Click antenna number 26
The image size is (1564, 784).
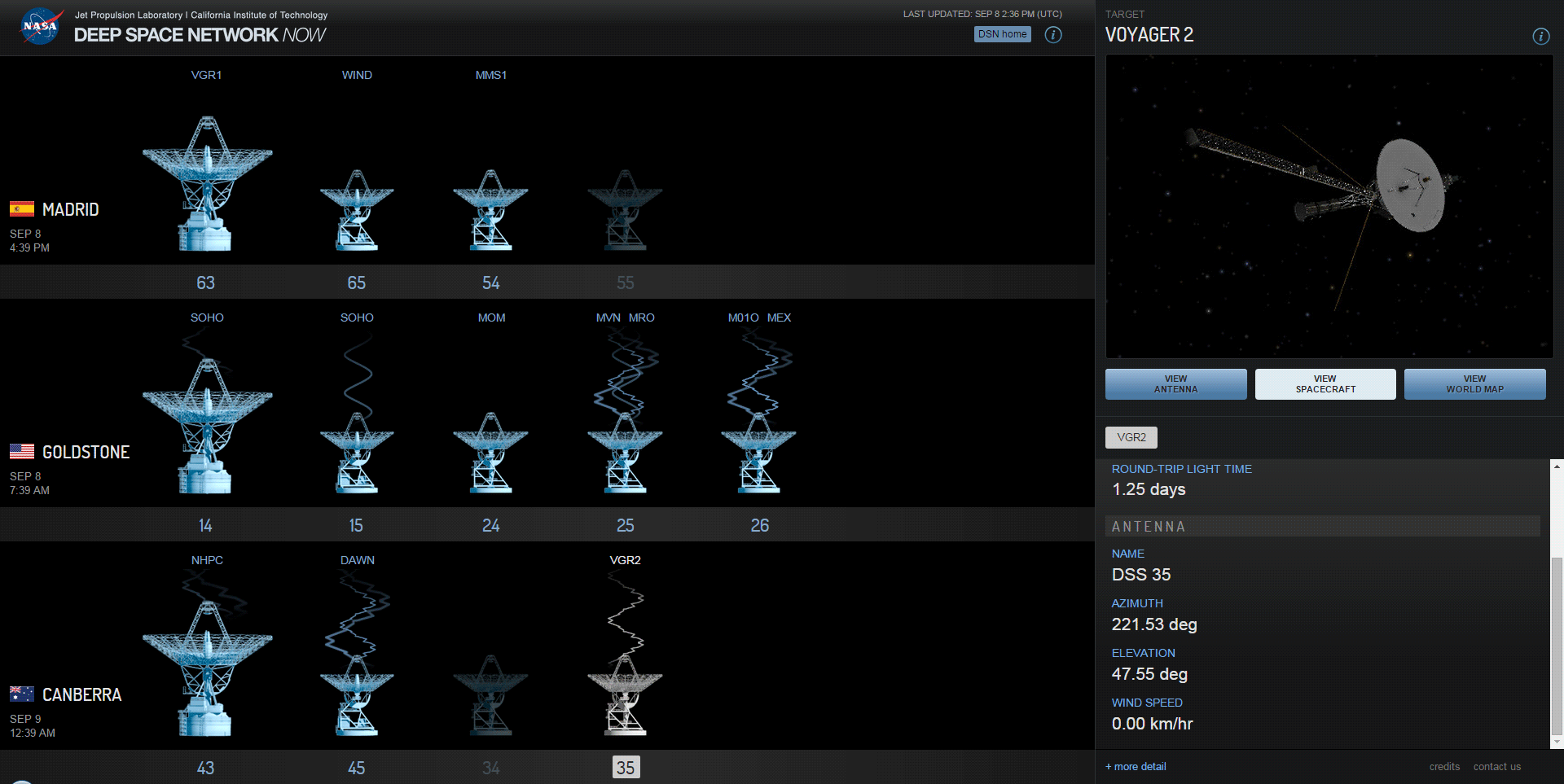click(x=759, y=525)
